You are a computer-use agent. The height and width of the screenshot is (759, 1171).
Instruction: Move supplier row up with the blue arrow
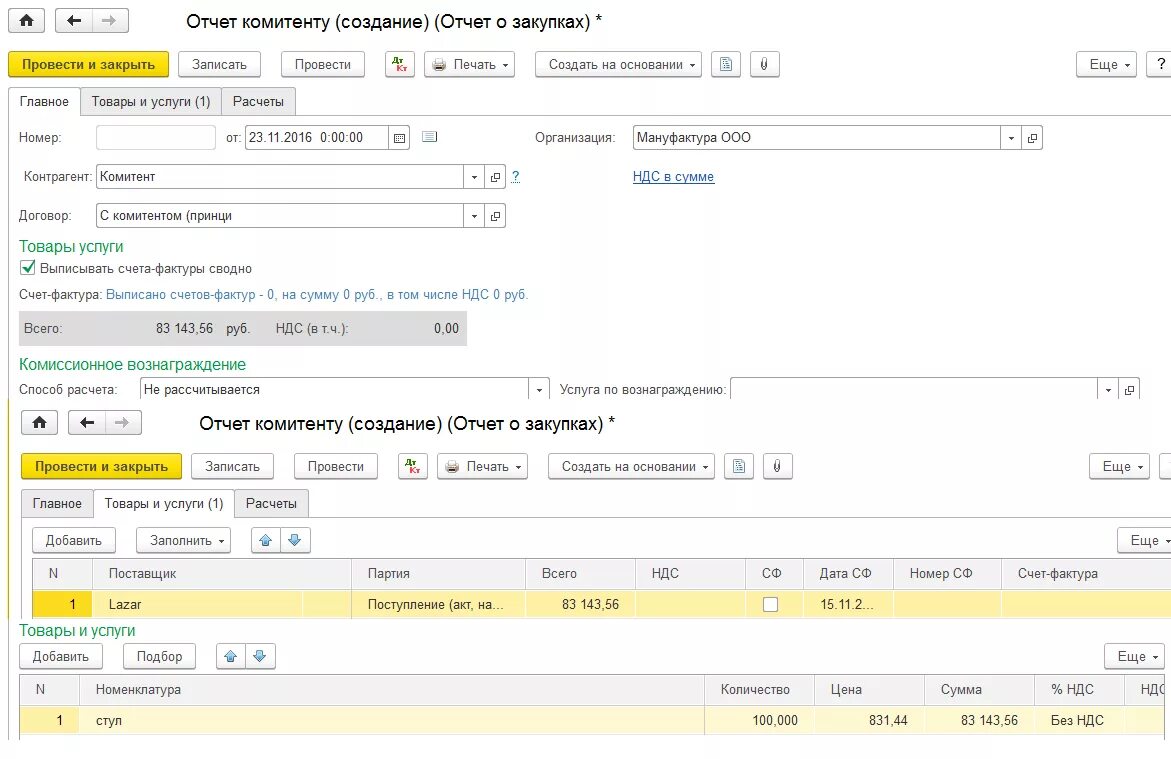266,540
